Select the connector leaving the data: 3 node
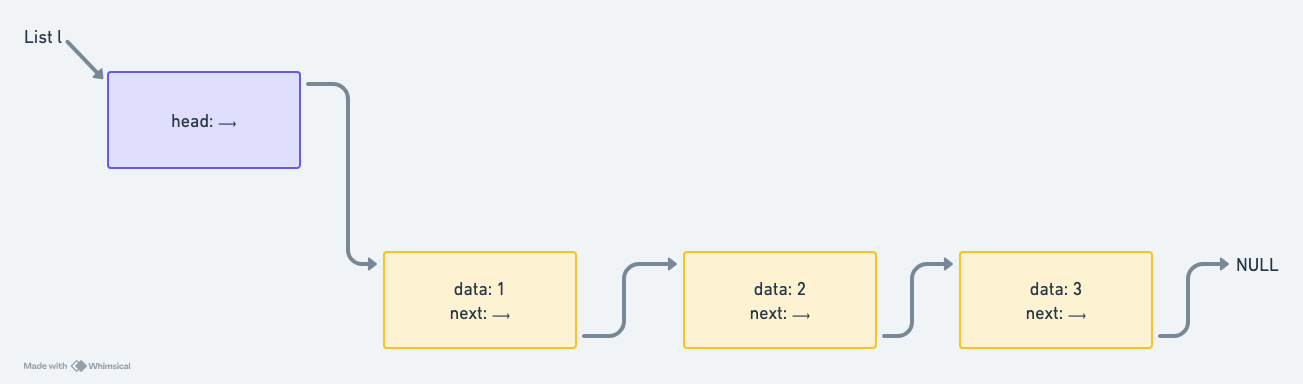 [x=1188, y=300]
